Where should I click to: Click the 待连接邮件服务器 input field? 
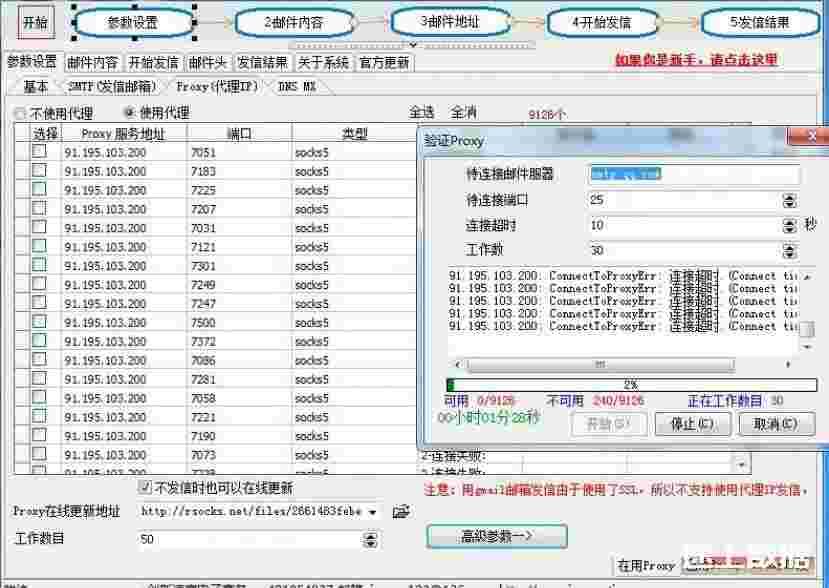coord(694,174)
